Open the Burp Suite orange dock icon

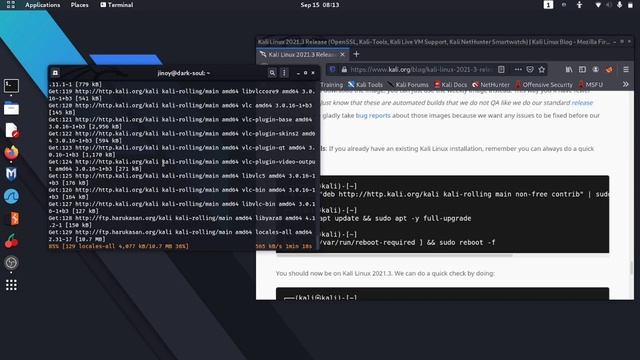12,218
